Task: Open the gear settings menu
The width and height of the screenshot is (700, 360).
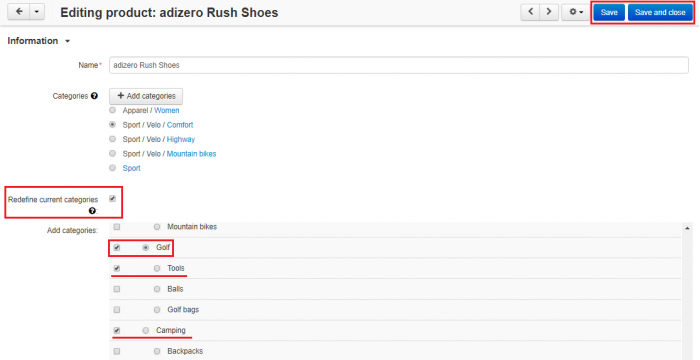Action: 576,12
